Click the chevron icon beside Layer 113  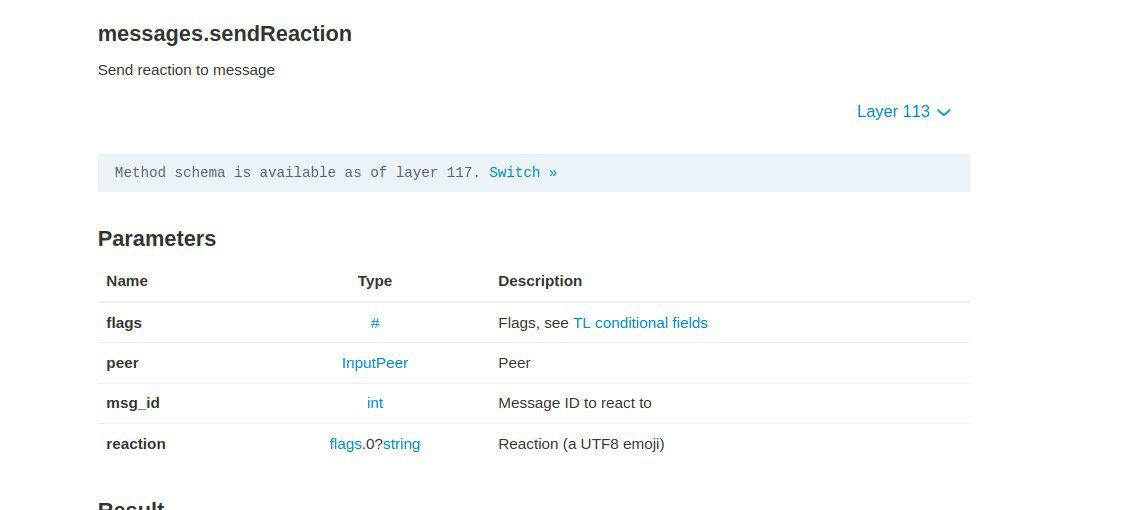(x=944, y=113)
